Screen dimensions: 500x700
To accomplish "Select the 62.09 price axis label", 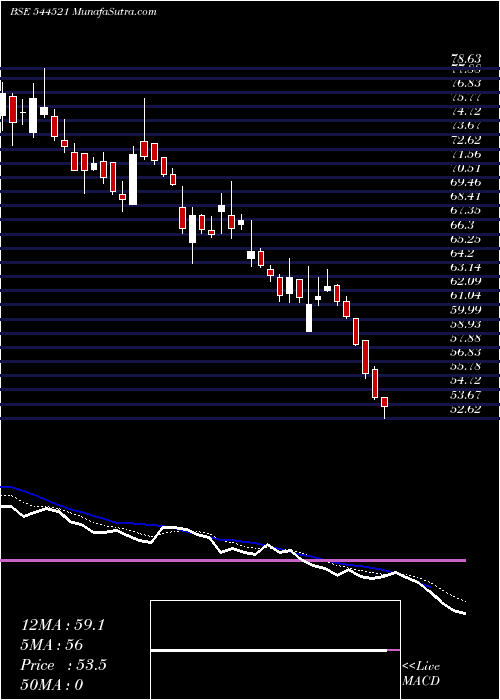I will click(x=466, y=281).
